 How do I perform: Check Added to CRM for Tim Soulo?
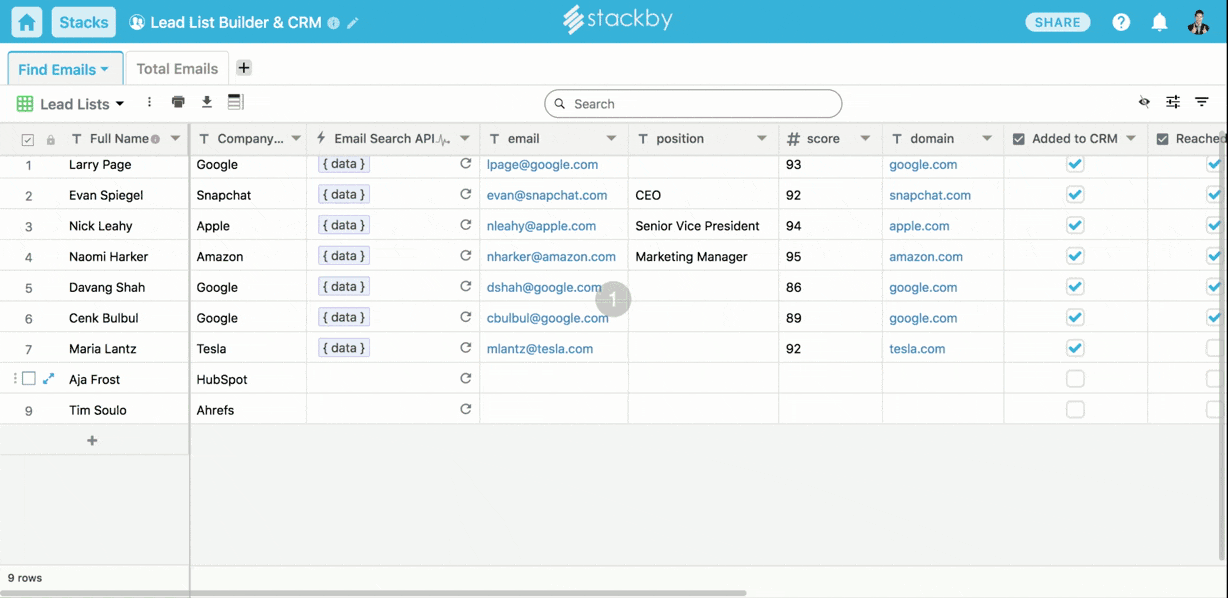(1075, 410)
